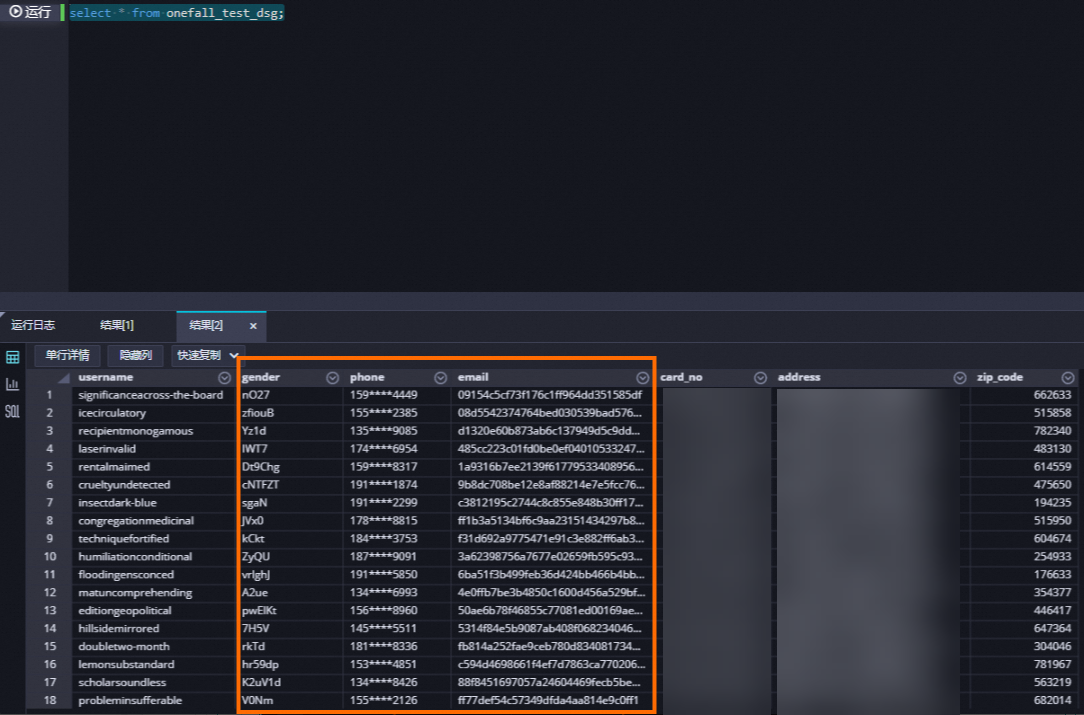
Task: Click the hide columns button
Action: pos(136,355)
